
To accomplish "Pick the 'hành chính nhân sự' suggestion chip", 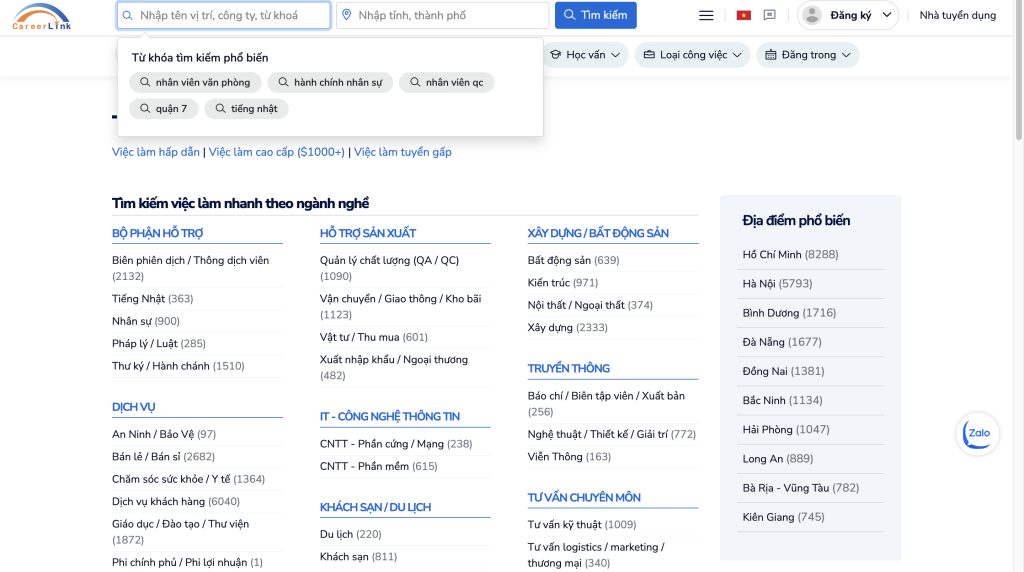I will point(329,83).
